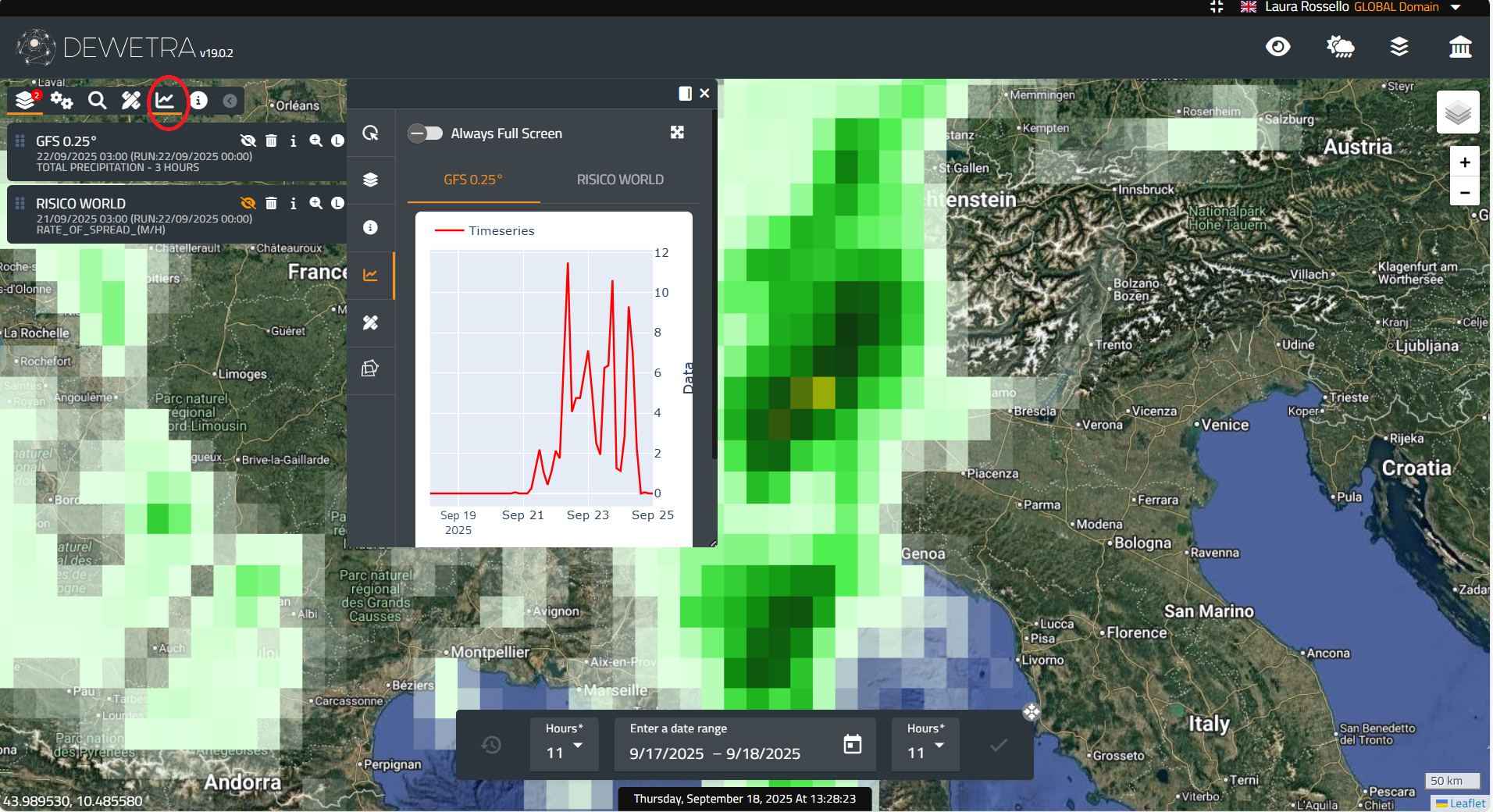
Task: Click the institution building icon in header
Action: coord(1459,47)
